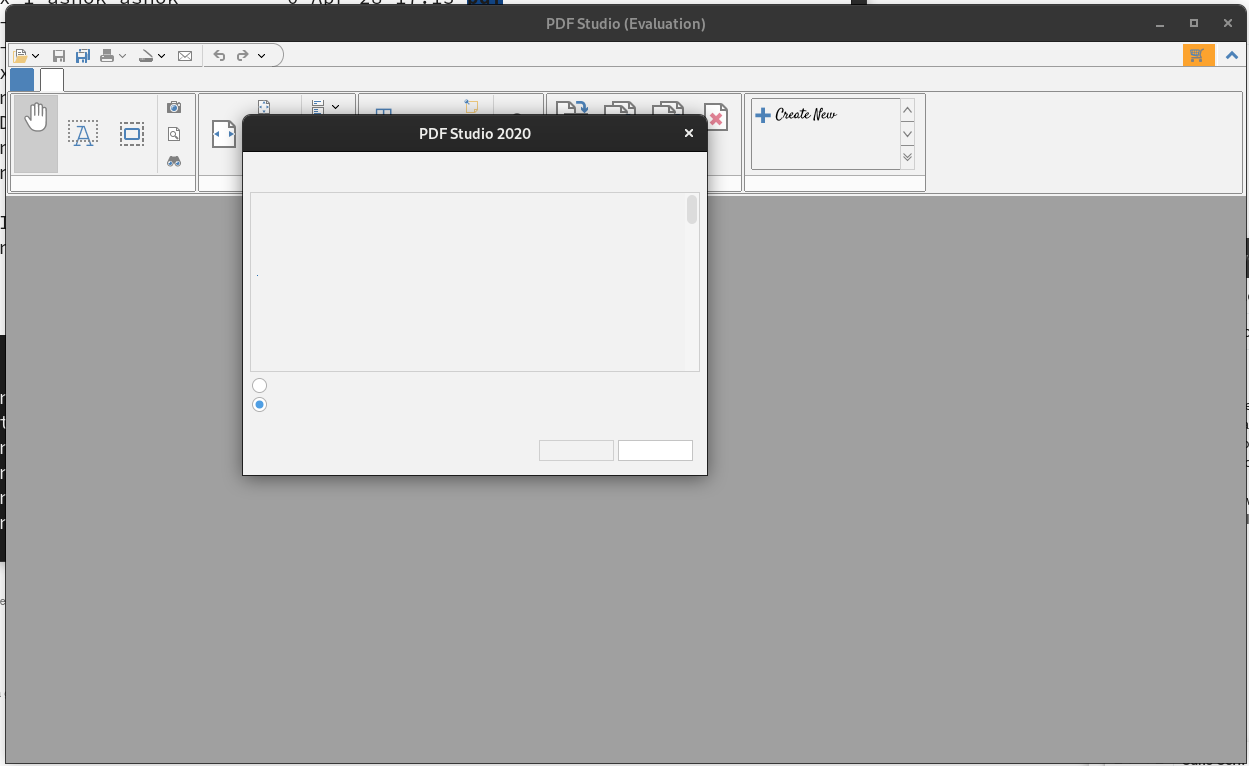Select the white ribbon tab
The image size is (1249, 766).
tap(51, 80)
